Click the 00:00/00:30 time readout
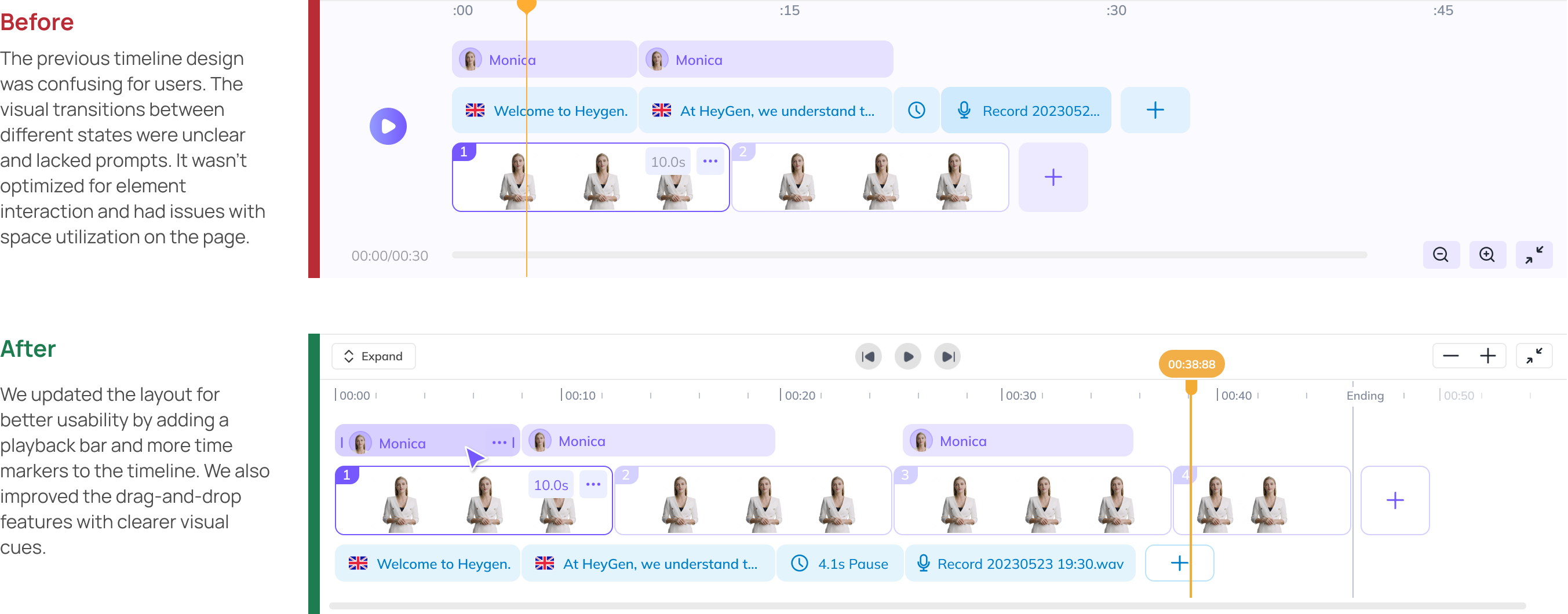The height and width of the screenshot is (614, 1568). [x=389, y=255]
